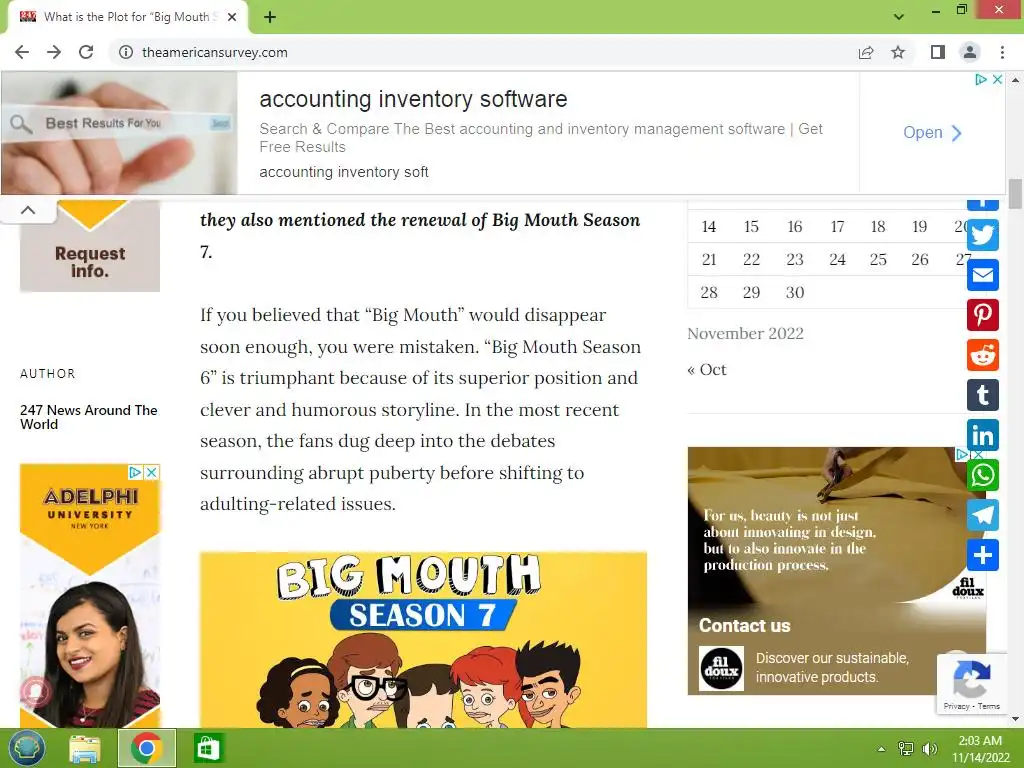Image resolution: width=1024 pixels, height=768 pixels.
Task: Open the Chrome profile menu
Action: coord(970,52)
